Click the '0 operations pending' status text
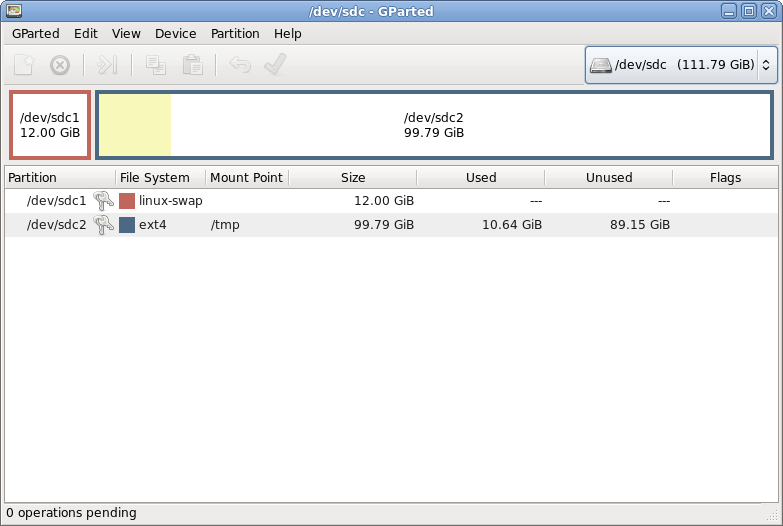The image size is (783, 526). click(71, 513)
